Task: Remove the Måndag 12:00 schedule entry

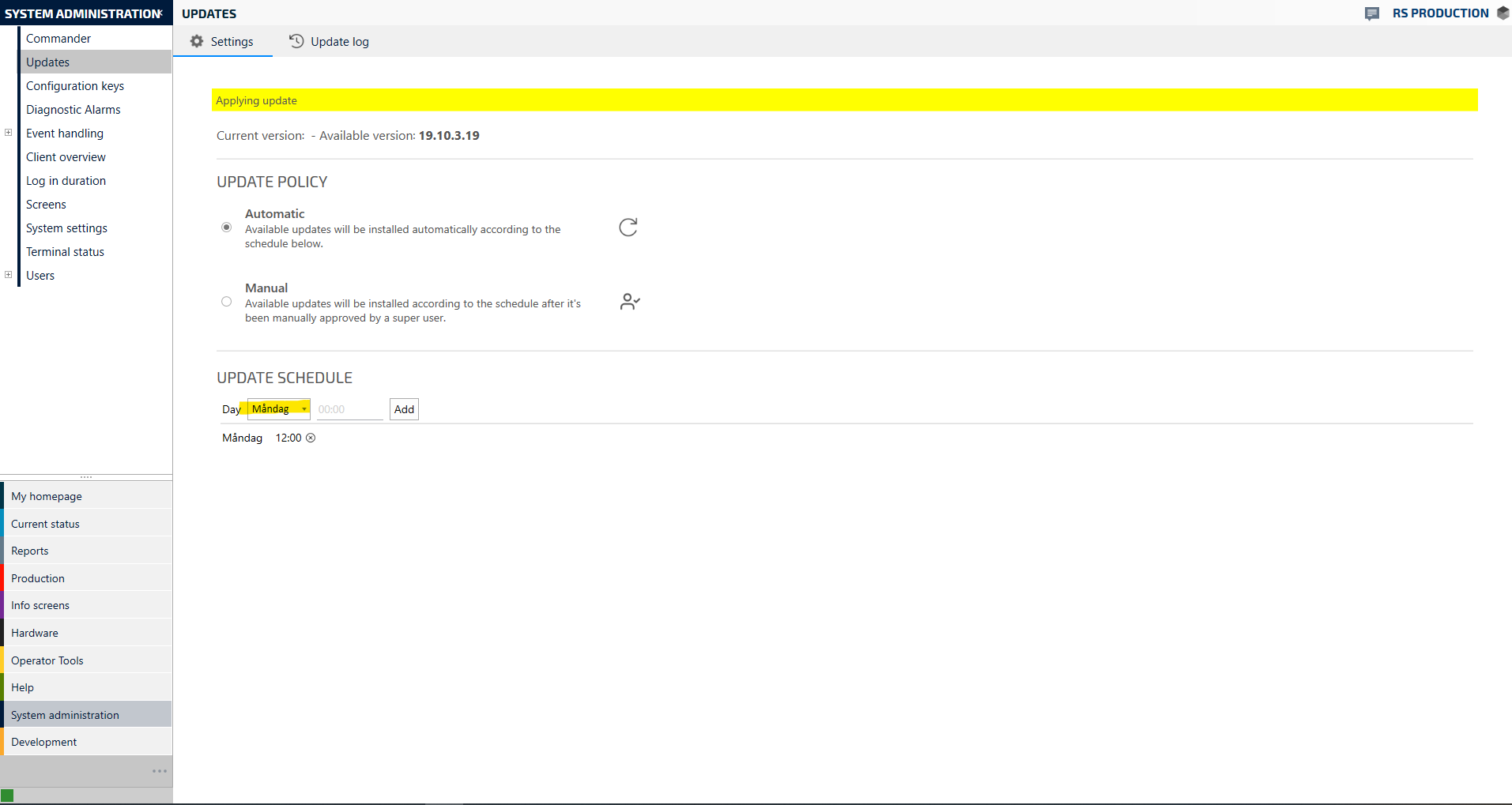Action: click(x=311, y=438)
